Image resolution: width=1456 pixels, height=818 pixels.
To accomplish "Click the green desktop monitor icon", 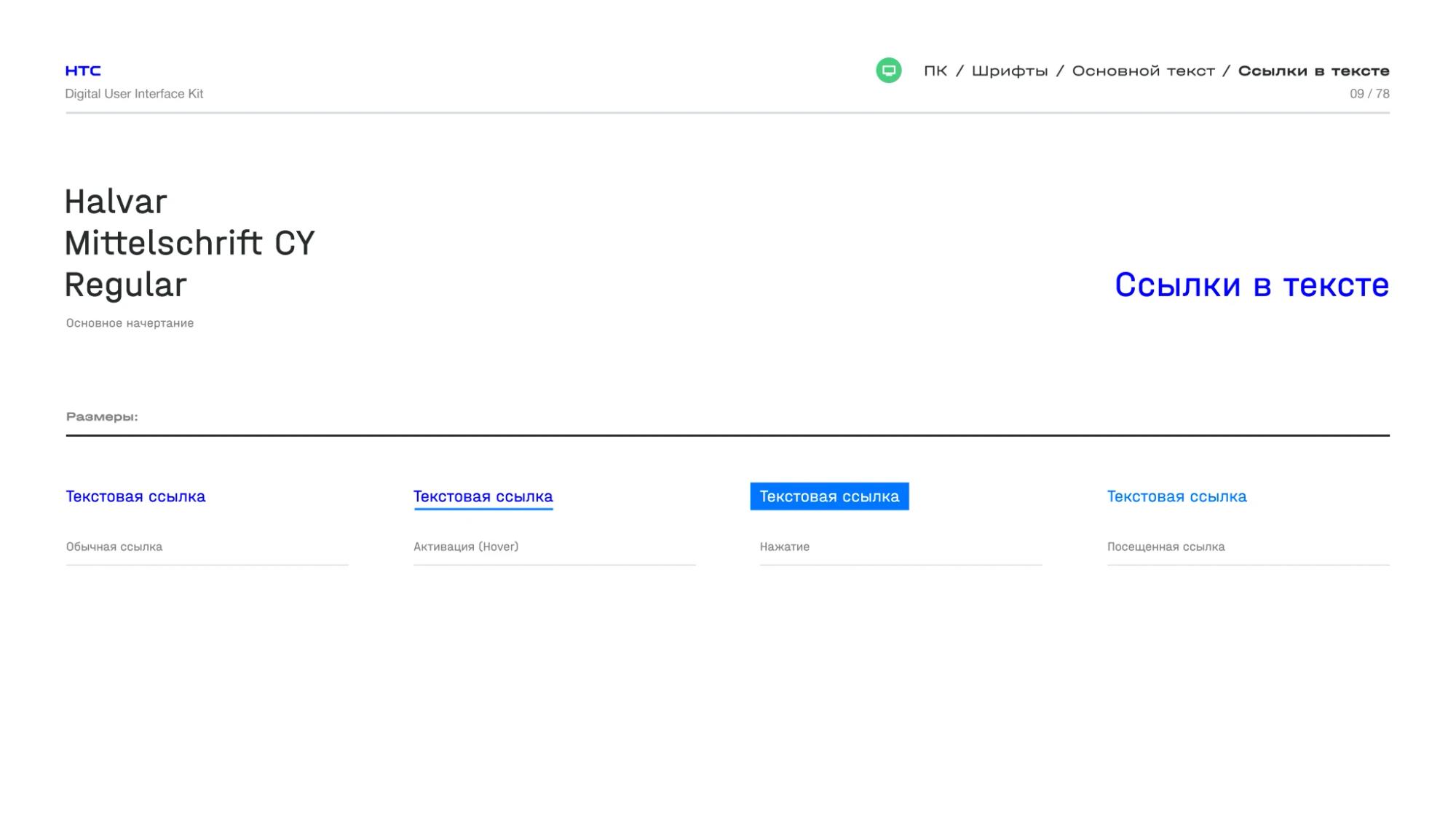I will tap(888, 71).
